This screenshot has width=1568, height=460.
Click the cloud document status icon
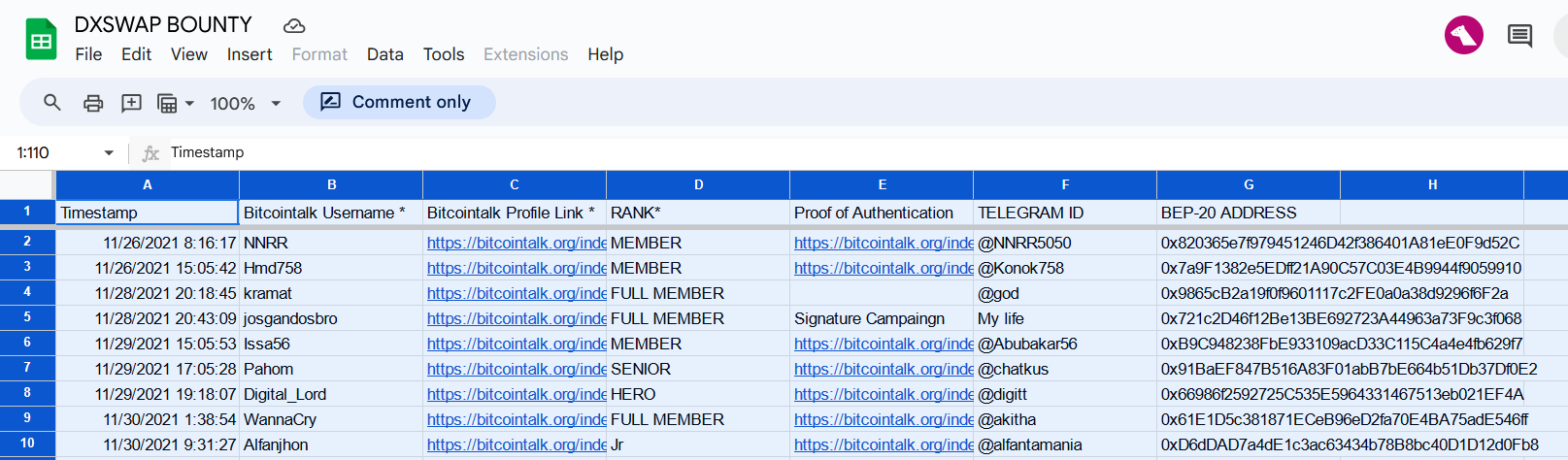294,25
